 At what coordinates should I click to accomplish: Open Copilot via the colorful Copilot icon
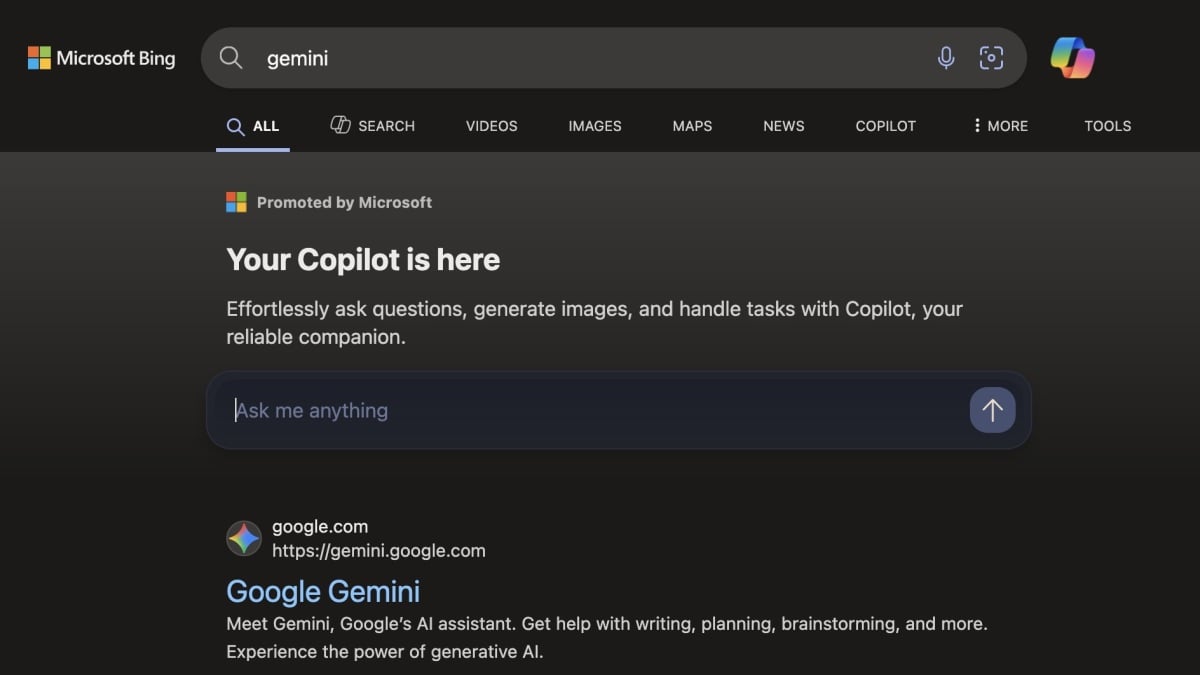pyautogui.click(x=1072, y=57)
